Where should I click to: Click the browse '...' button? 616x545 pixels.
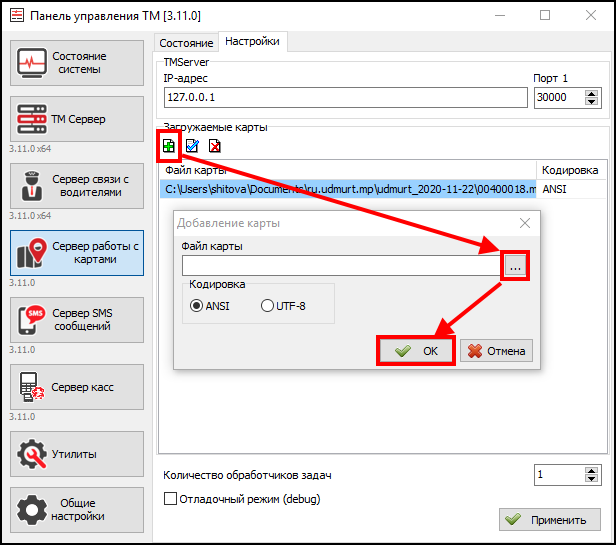coord(515,266)
